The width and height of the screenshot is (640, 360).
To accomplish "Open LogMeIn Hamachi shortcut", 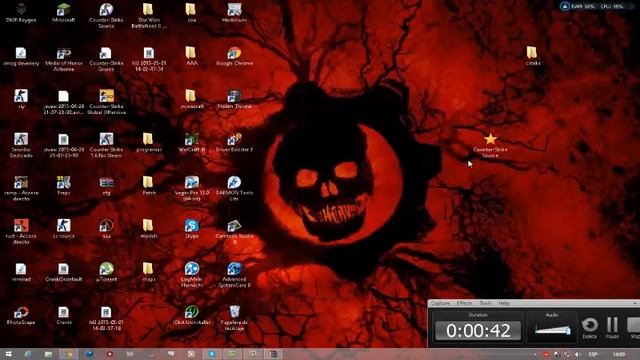I will 191,275.
